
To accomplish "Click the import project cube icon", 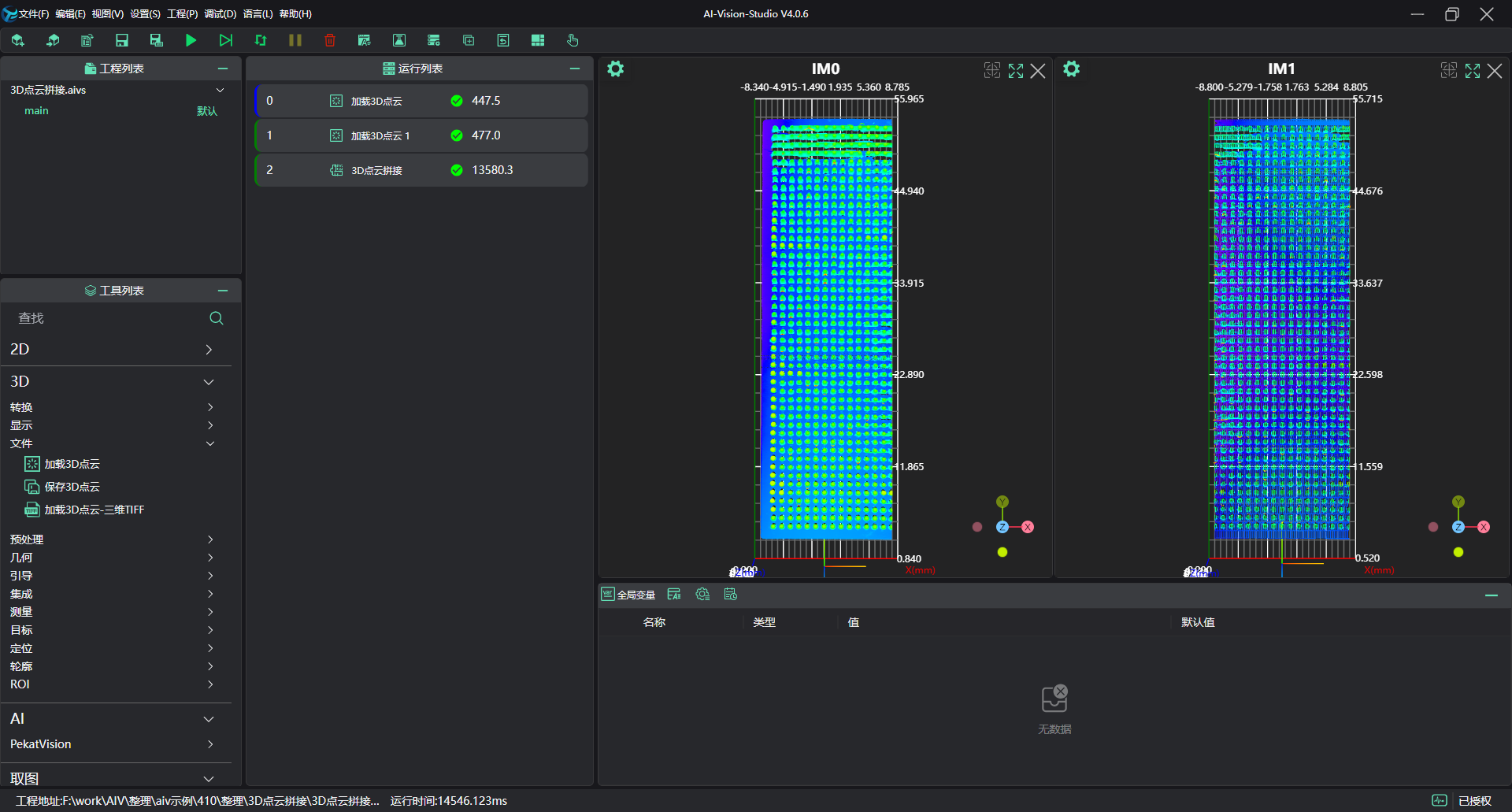I will point(53,40).
